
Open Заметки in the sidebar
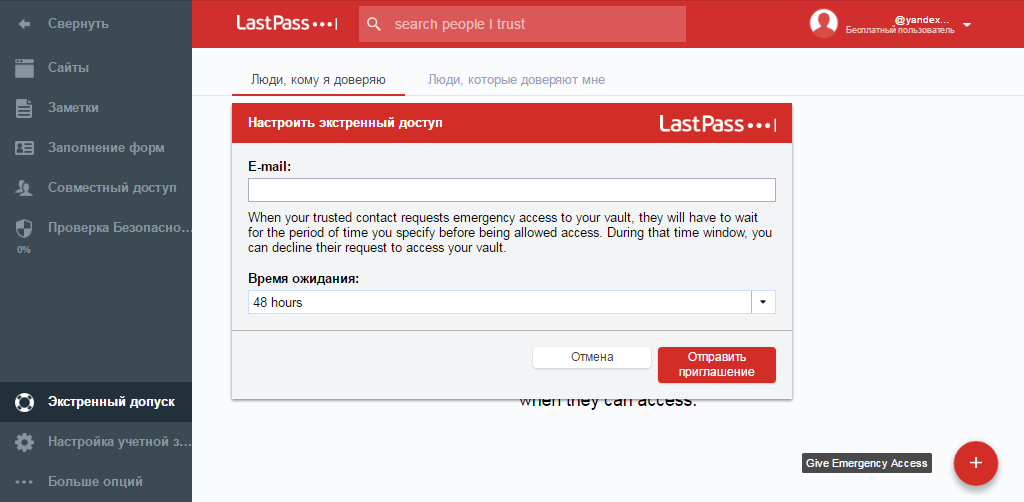click(96, 108)
